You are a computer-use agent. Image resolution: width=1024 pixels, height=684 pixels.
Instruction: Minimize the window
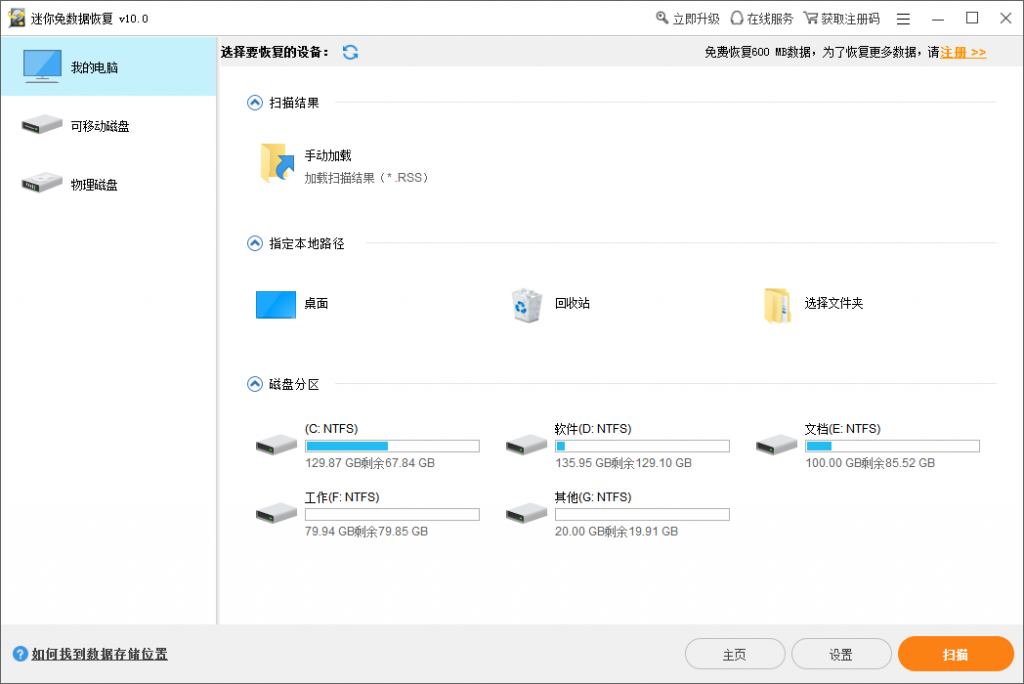(x=938, y=19)
